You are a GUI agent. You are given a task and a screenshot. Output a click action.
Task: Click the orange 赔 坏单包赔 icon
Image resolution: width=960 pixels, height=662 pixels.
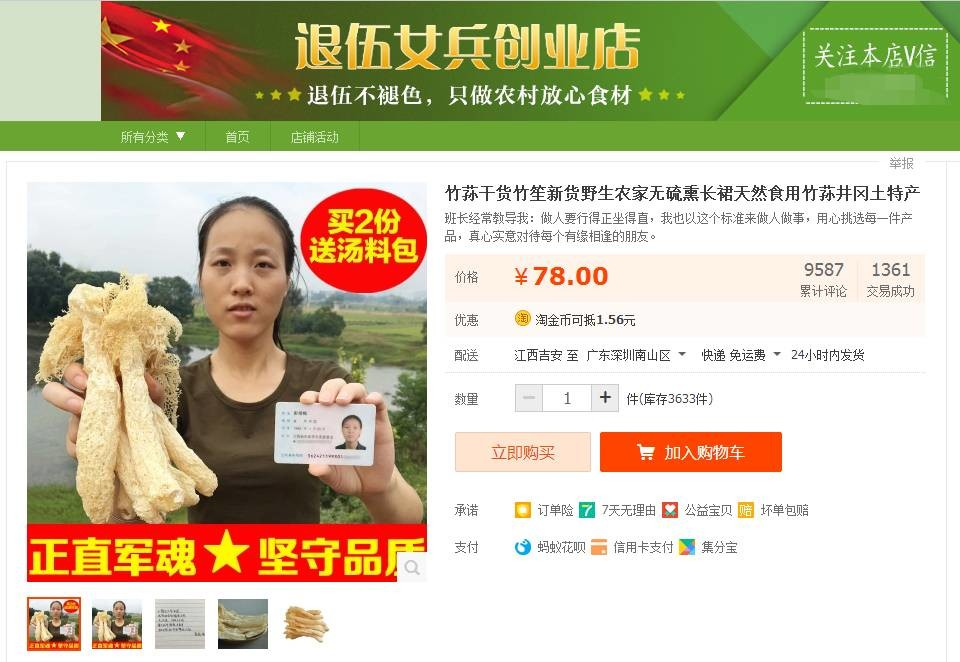click(746, 510)
